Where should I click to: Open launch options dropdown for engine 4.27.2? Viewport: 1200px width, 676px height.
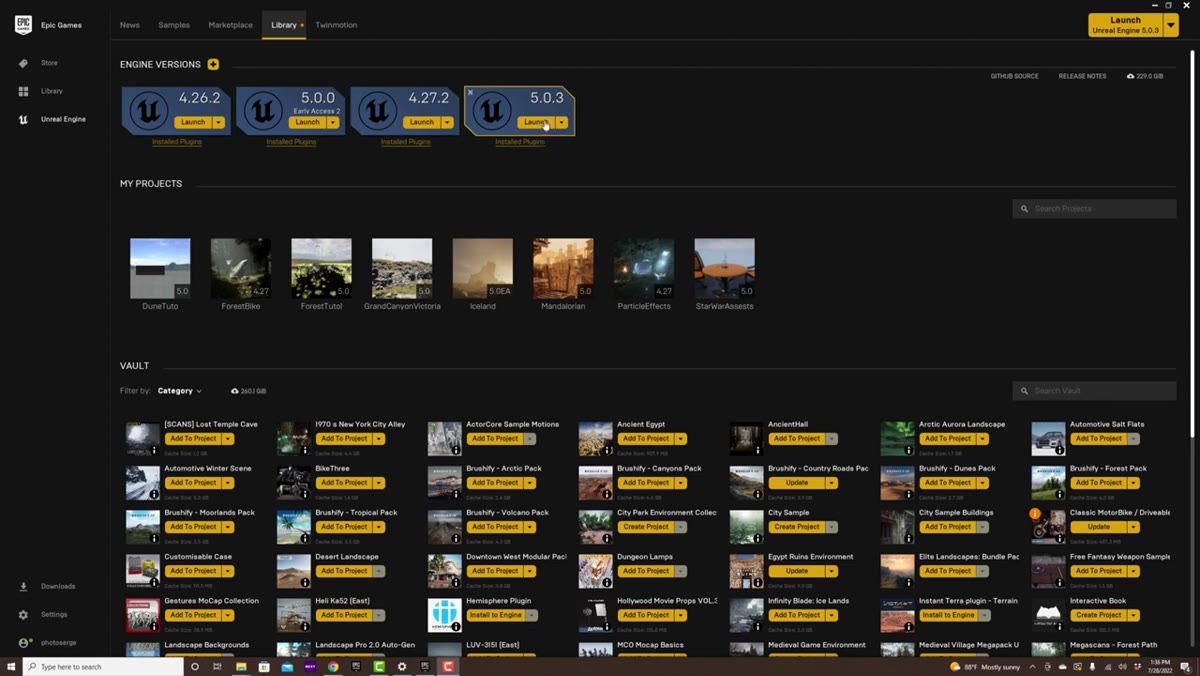point(447,122)
